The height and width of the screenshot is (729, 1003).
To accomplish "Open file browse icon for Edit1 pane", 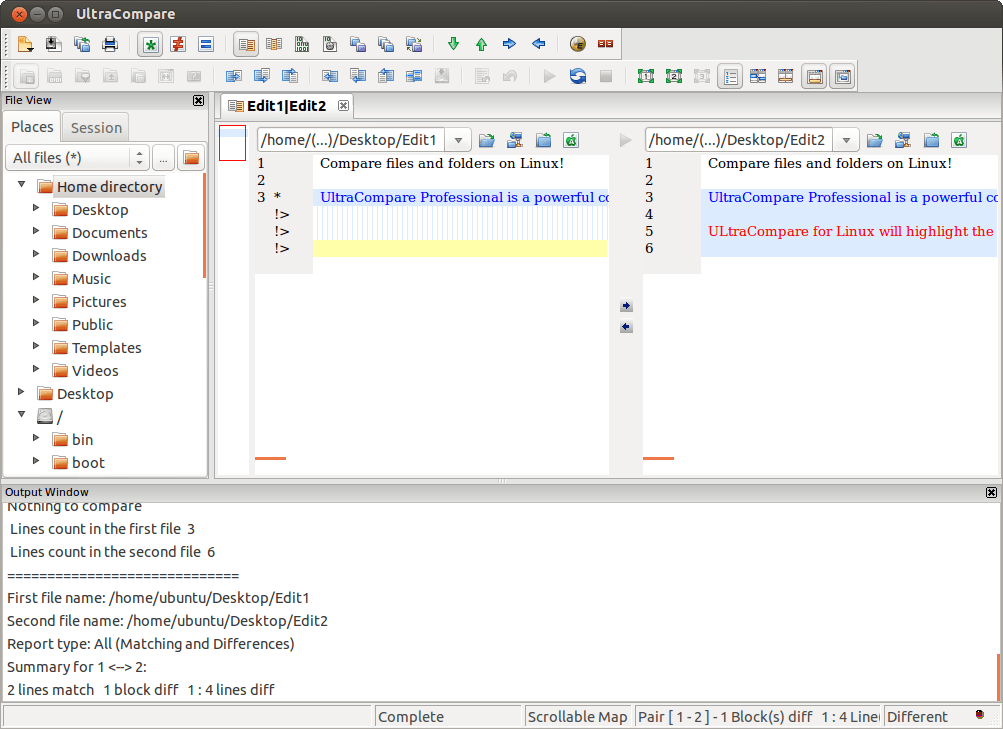I will pos(487,140).
